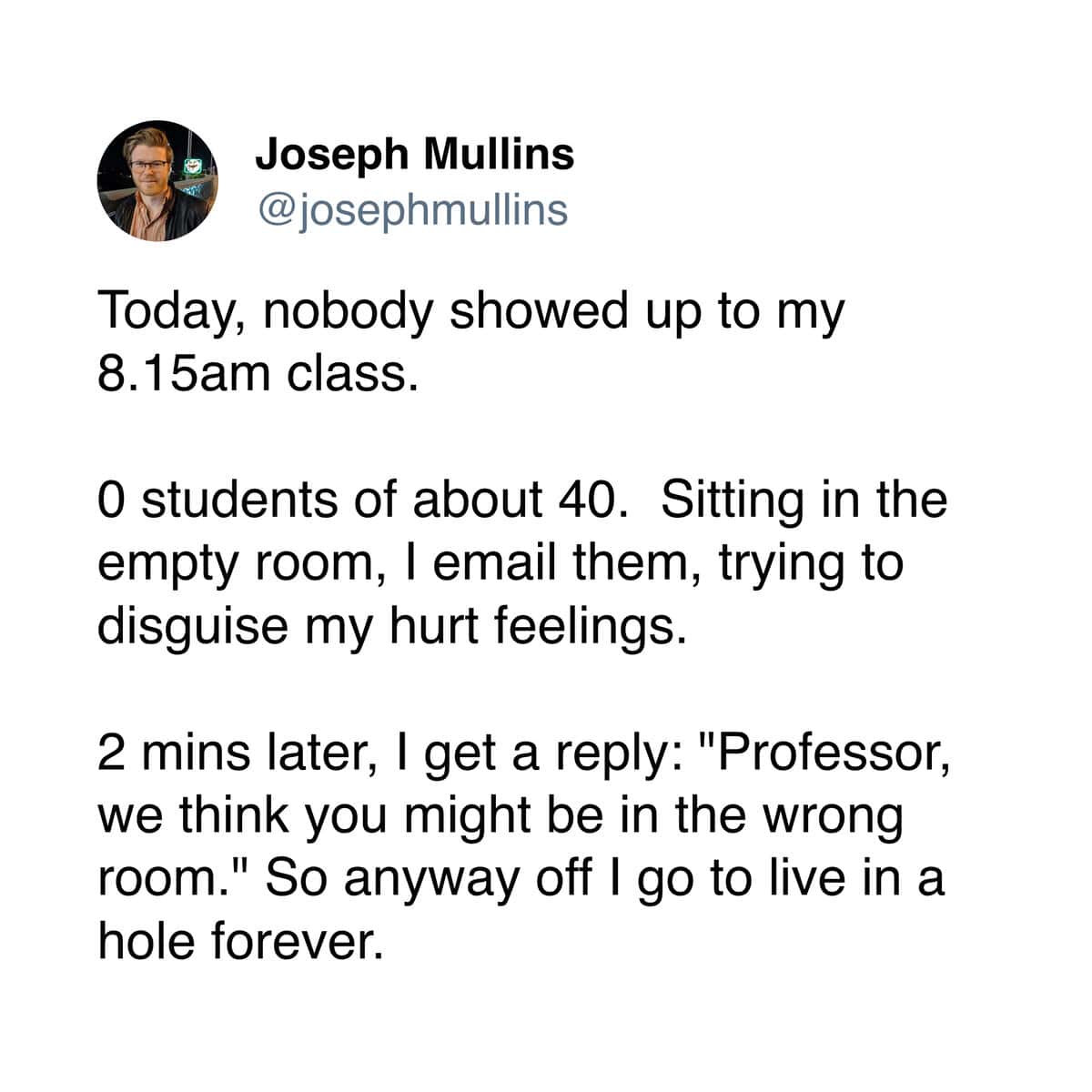
Task: Click the final line "hole forever."
Action: click(x=238, y=942)
